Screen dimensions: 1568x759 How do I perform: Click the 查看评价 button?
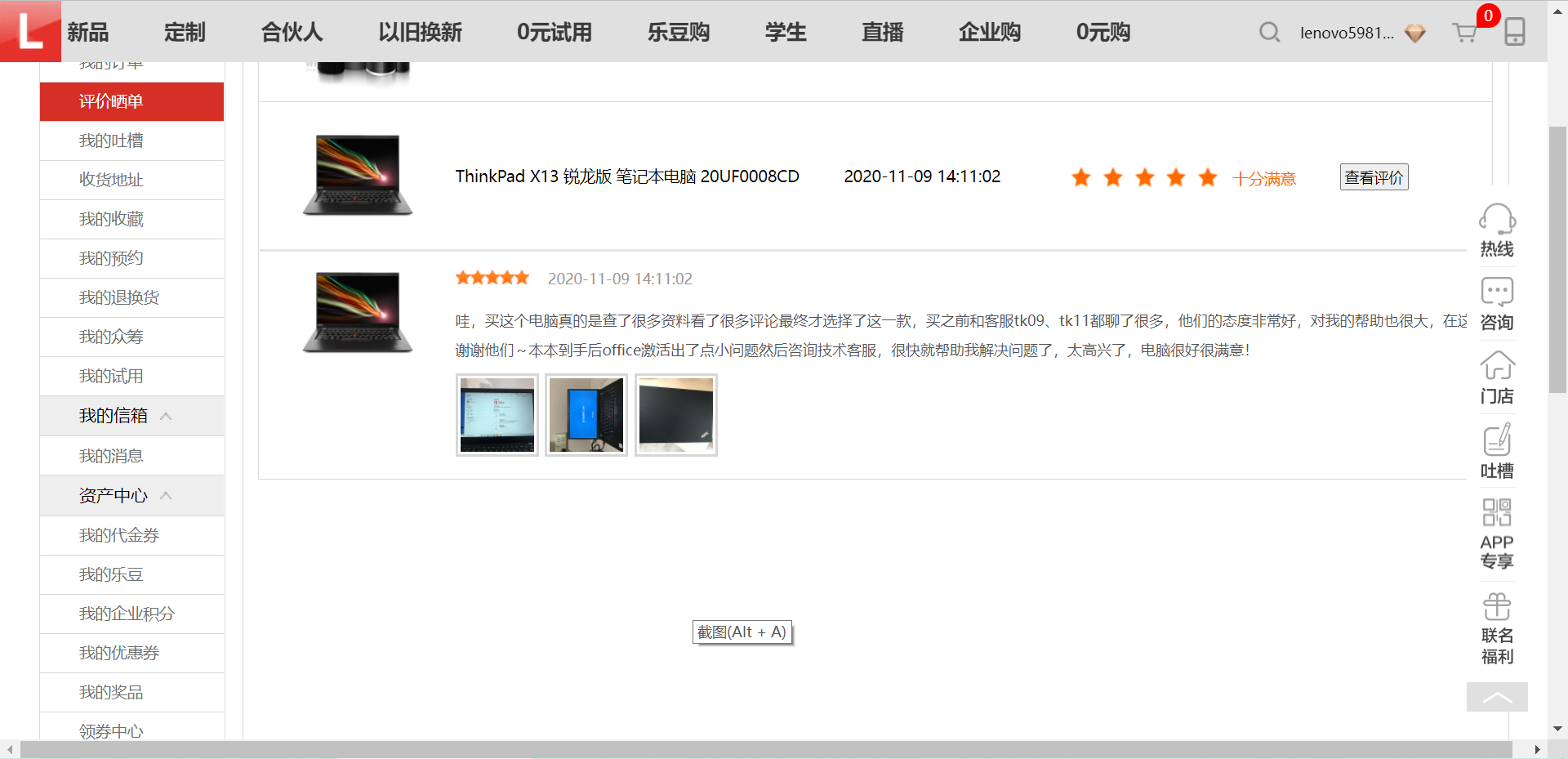1374,177
